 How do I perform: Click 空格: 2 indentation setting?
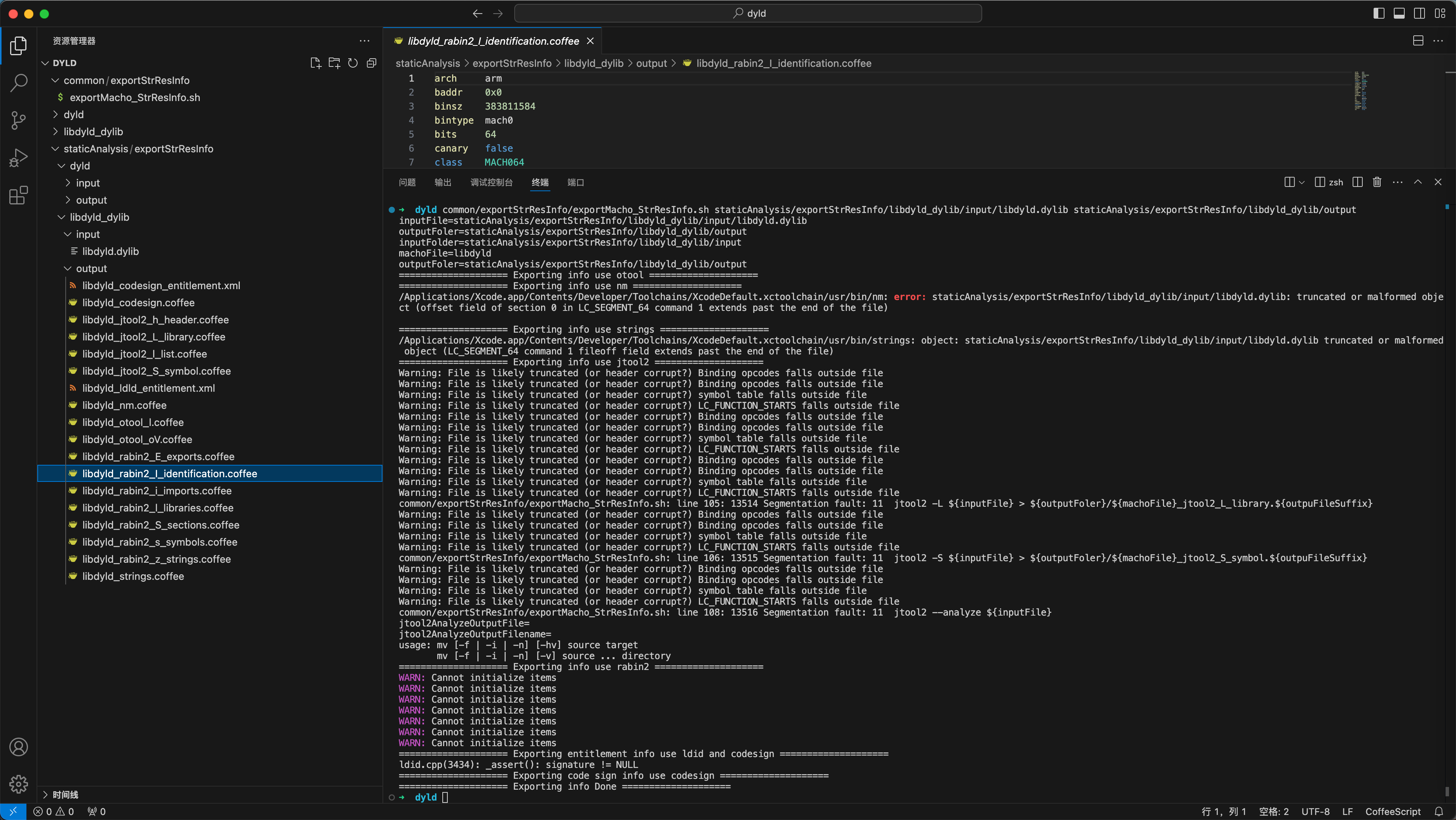pyautogui.click(x=1273, y=811)
